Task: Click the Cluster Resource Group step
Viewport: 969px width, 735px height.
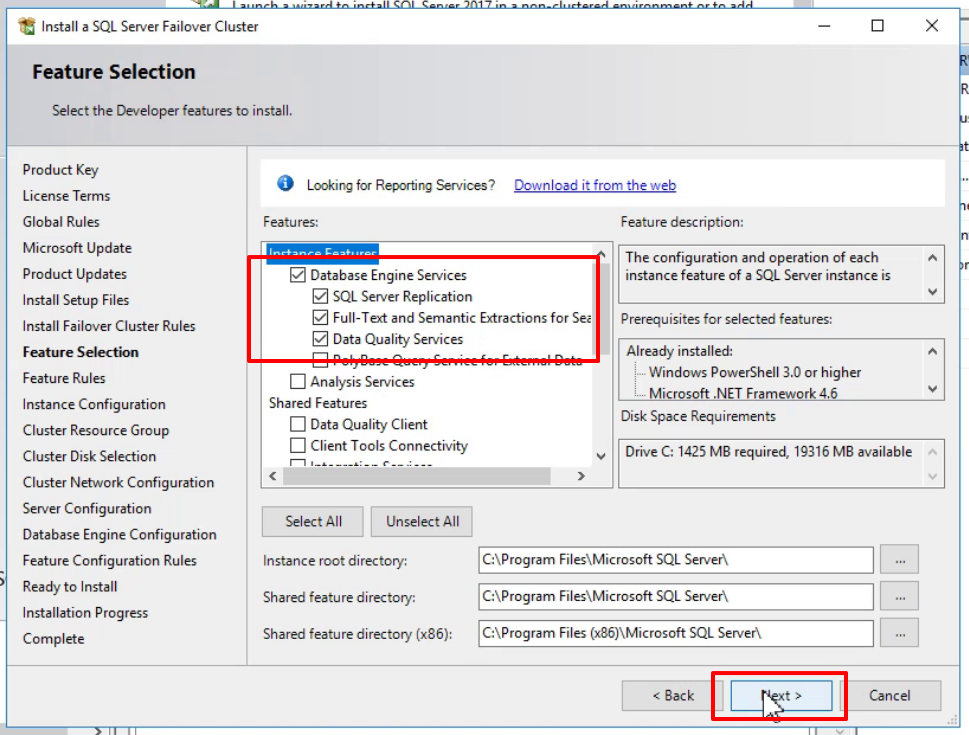Action: 96,430
